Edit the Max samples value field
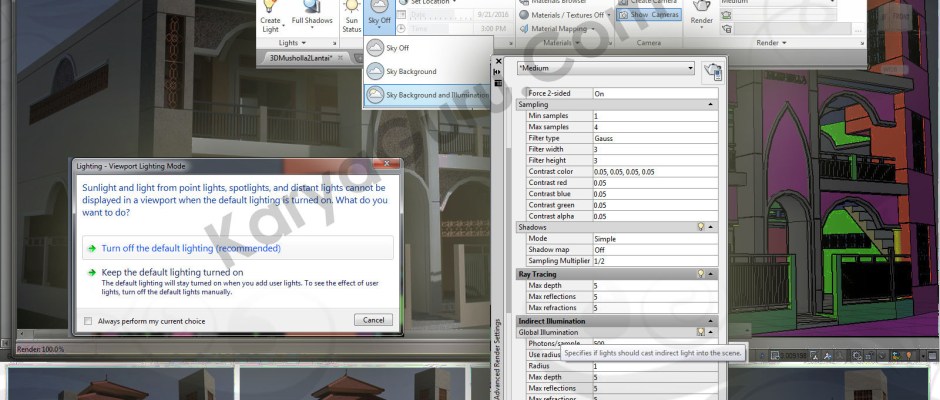This screenshot has height=400, width=940. click(x=655, y=127)
